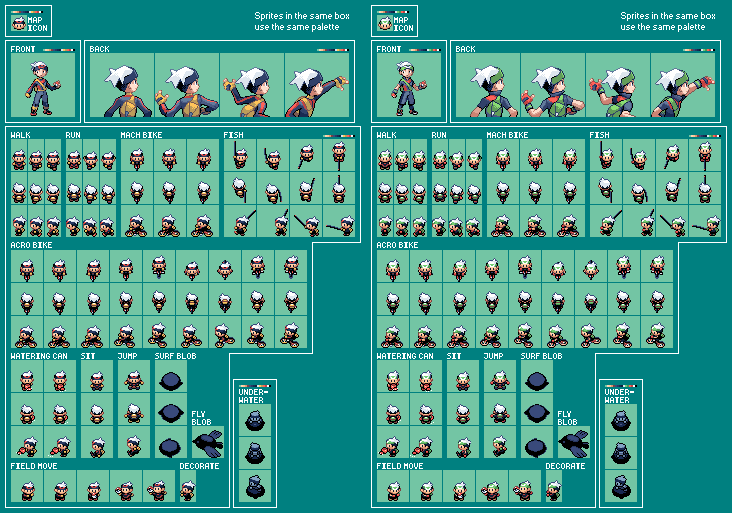Screen dimensions: 732x513
Task: Select the last Back throw frame, red outfit
Action: pyautogui.click(x=317, y=85)
